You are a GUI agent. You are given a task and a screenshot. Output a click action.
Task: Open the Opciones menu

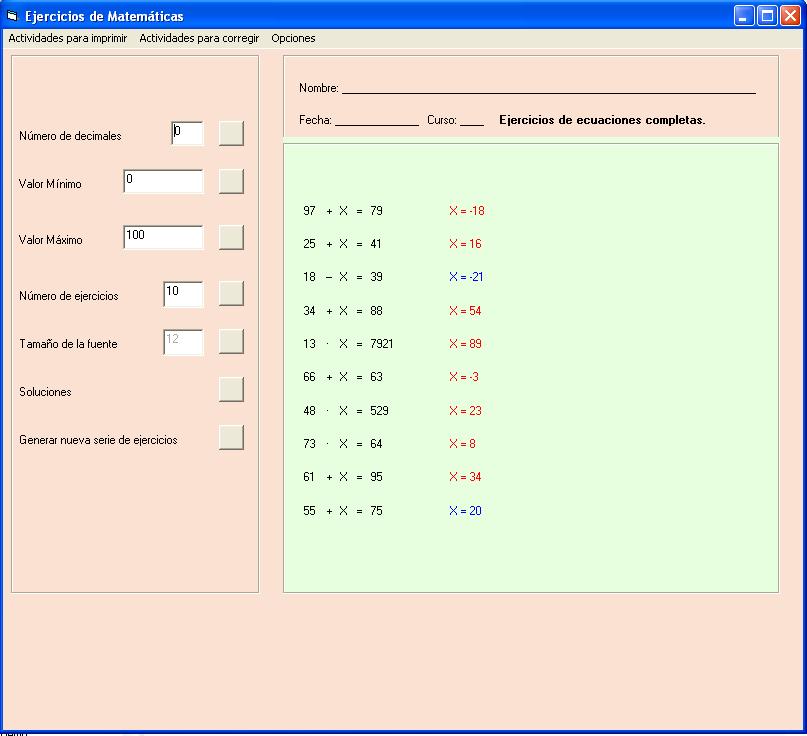[293, 38]
